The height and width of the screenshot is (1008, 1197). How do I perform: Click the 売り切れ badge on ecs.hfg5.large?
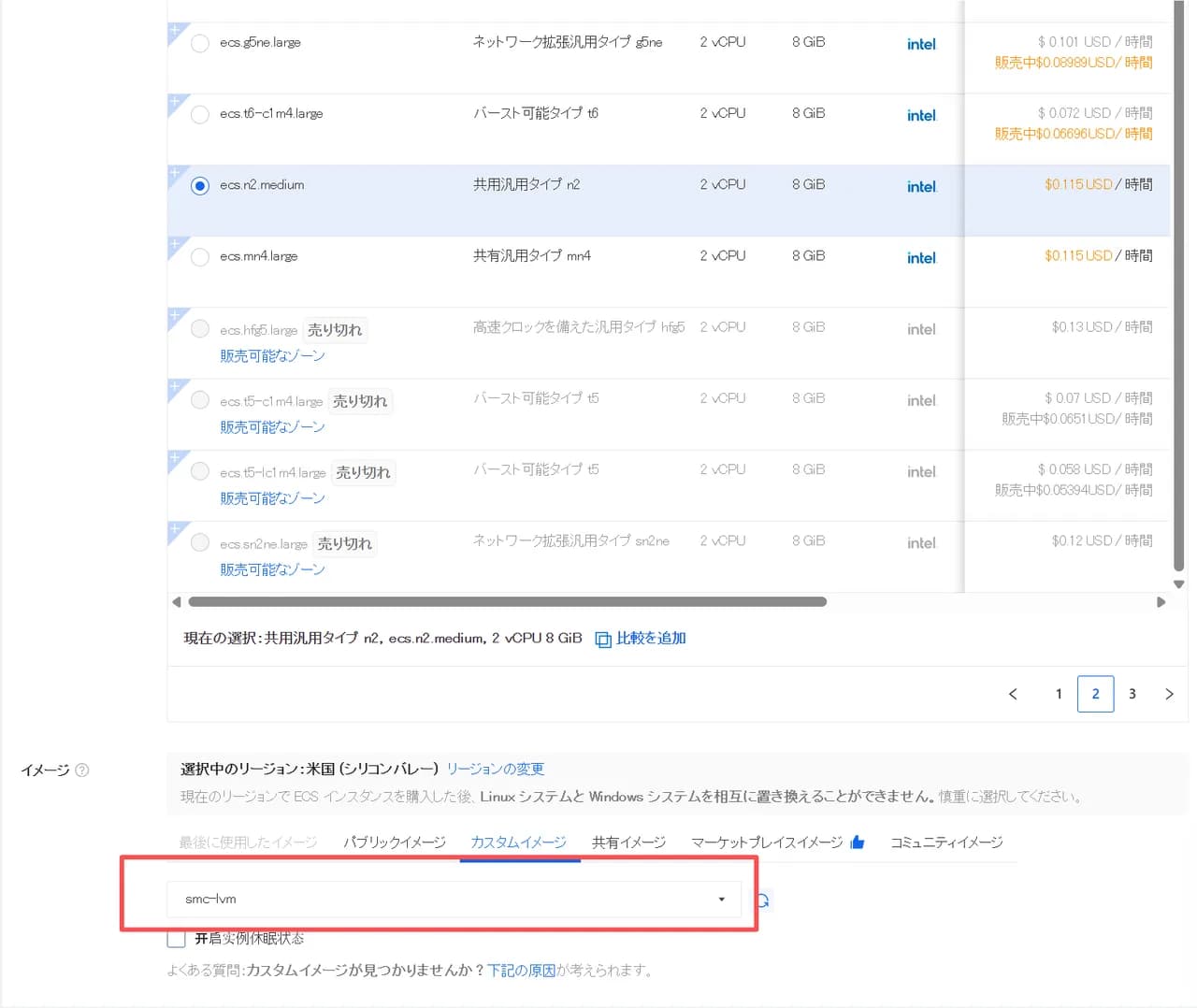pyautogui.click(x=335, y=330)
